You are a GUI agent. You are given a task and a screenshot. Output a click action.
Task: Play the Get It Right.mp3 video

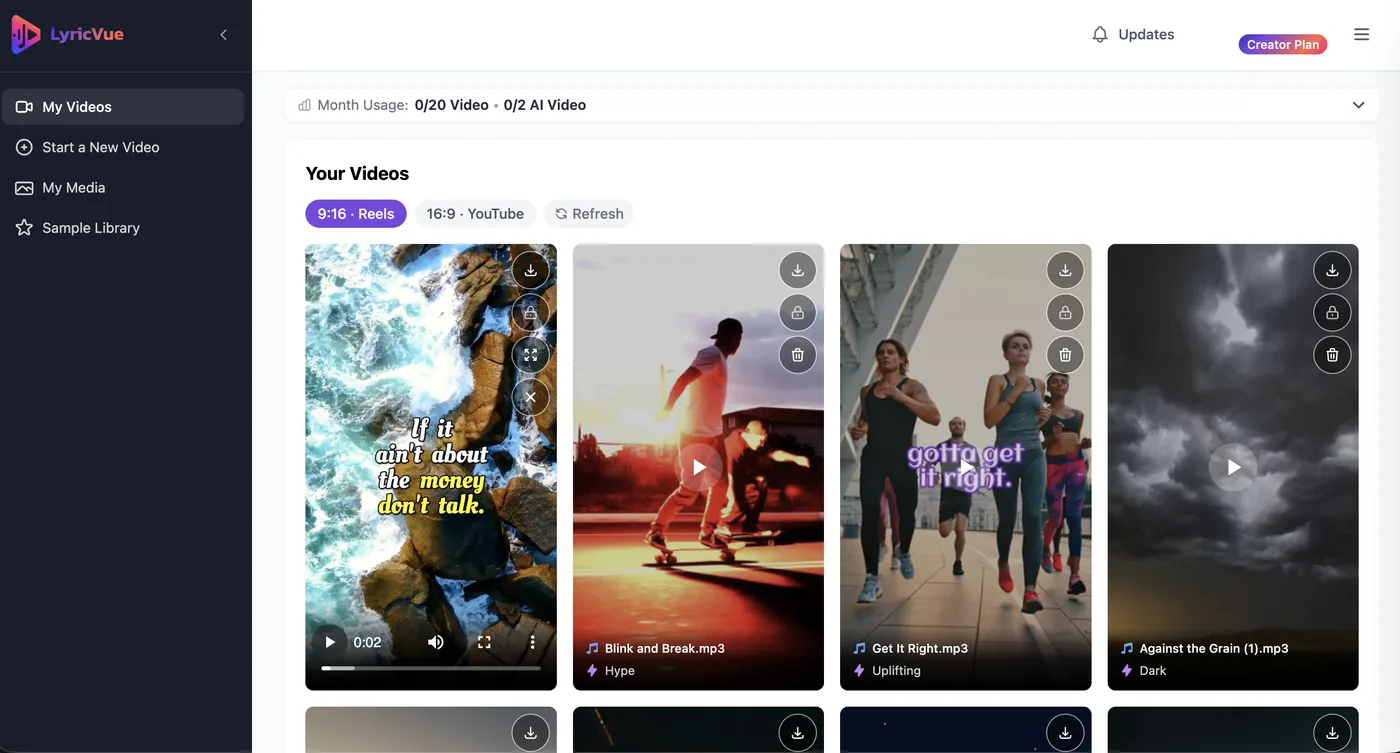(966, 467)
